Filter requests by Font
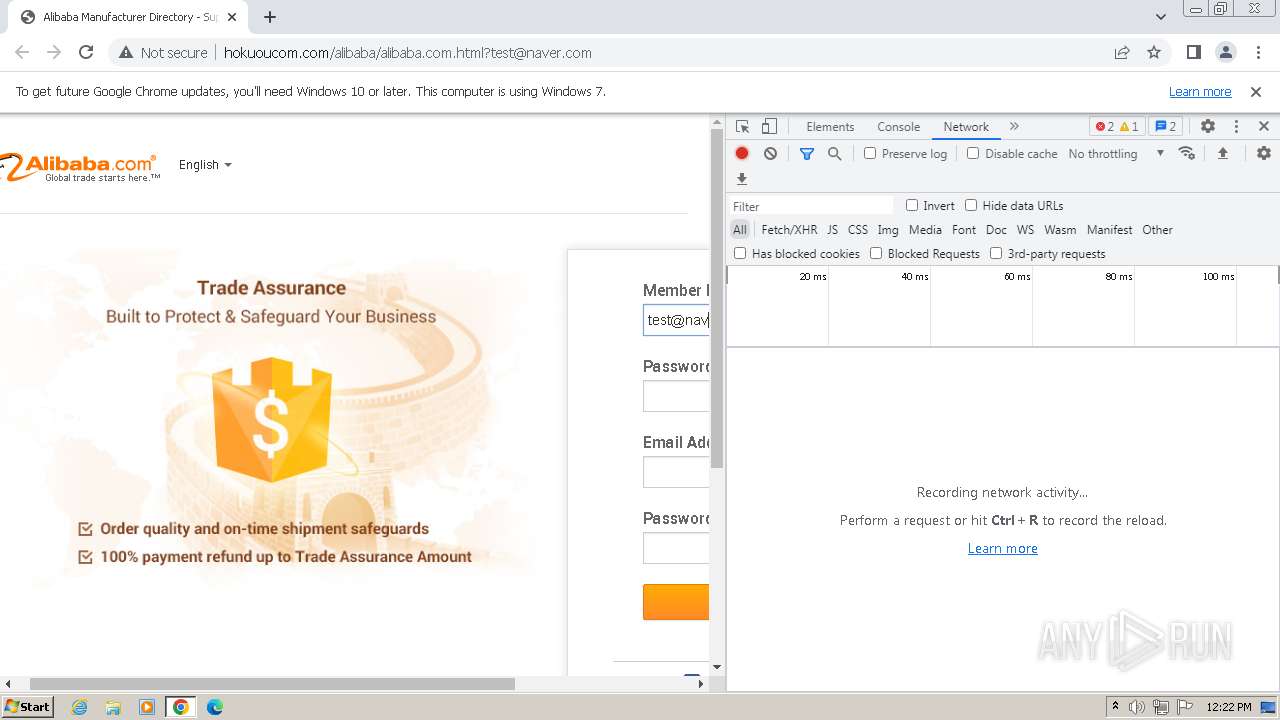The image size is (1280, 720). pos(964,230)
